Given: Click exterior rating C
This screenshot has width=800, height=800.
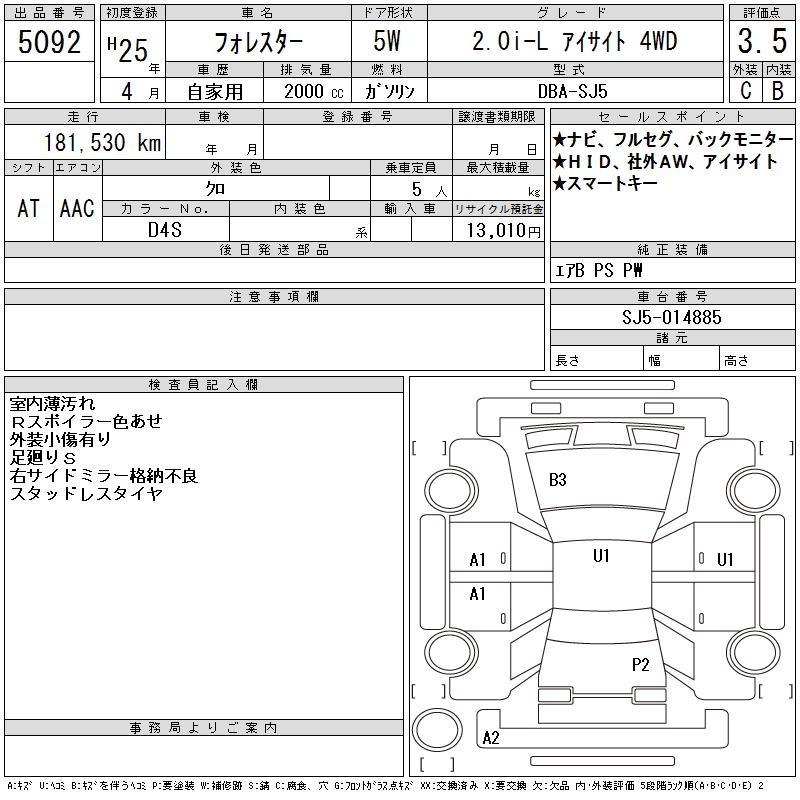Looking at the screenshot, I should (746, 91).
